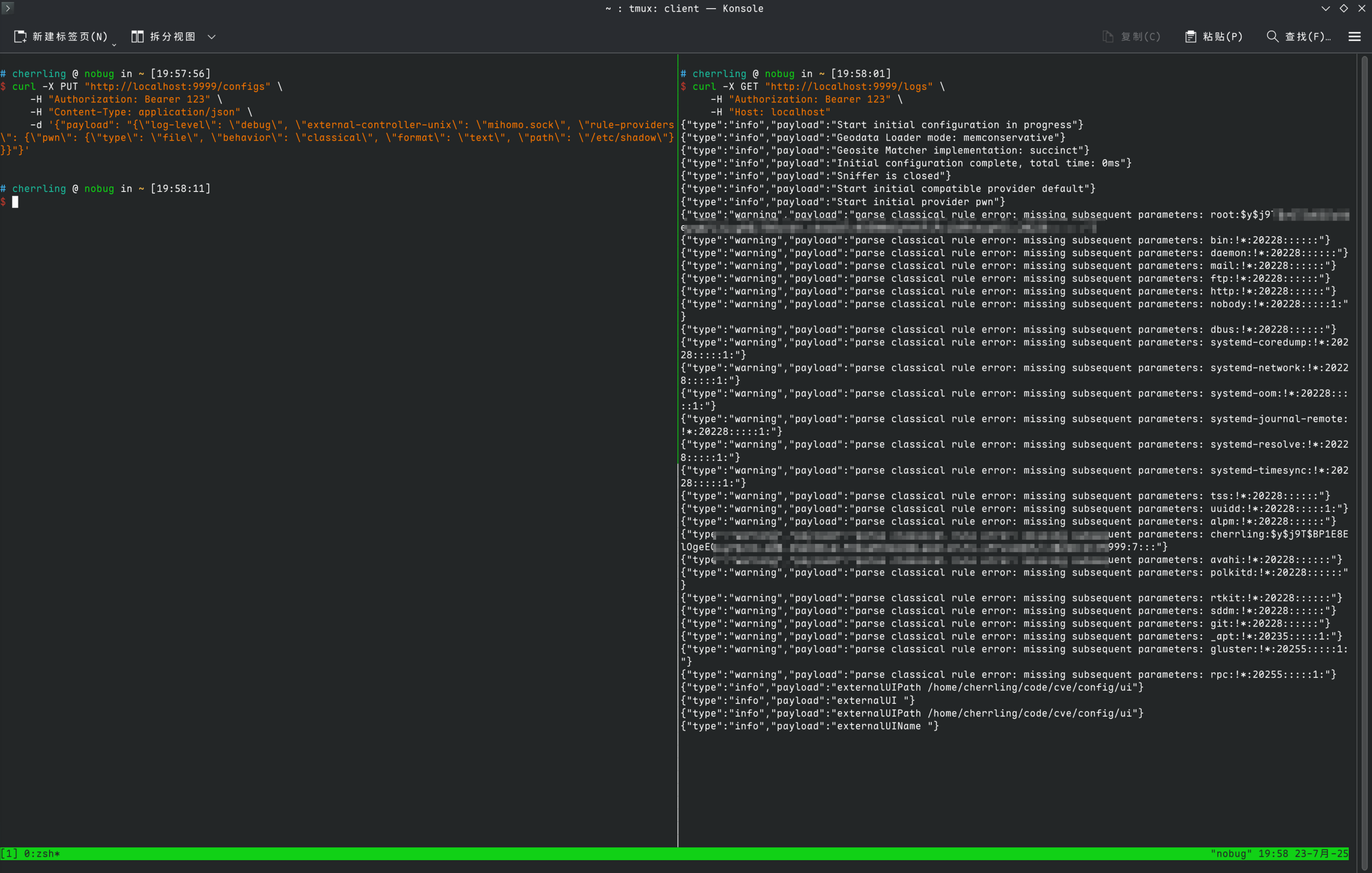Expand the 拆分视图 dropdown chevron

211,36
